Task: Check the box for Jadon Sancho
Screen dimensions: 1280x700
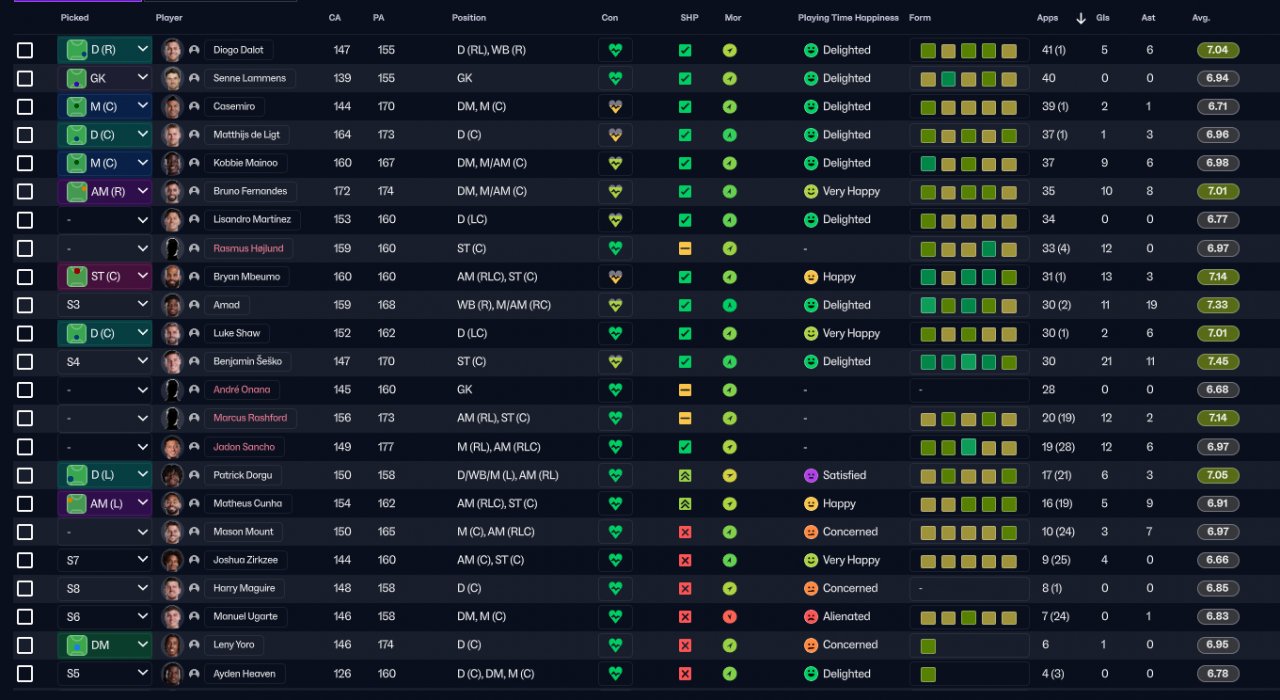Action: coord(25,447)
